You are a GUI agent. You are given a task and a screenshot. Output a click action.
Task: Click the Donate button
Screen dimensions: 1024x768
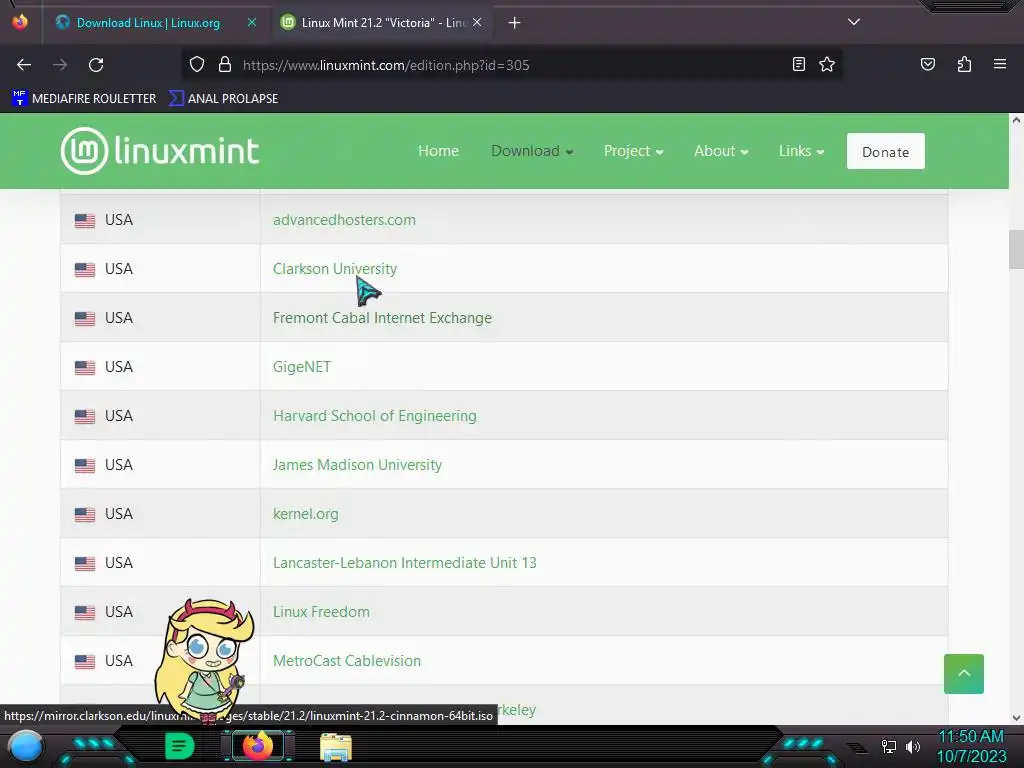[x=886, y=152]
